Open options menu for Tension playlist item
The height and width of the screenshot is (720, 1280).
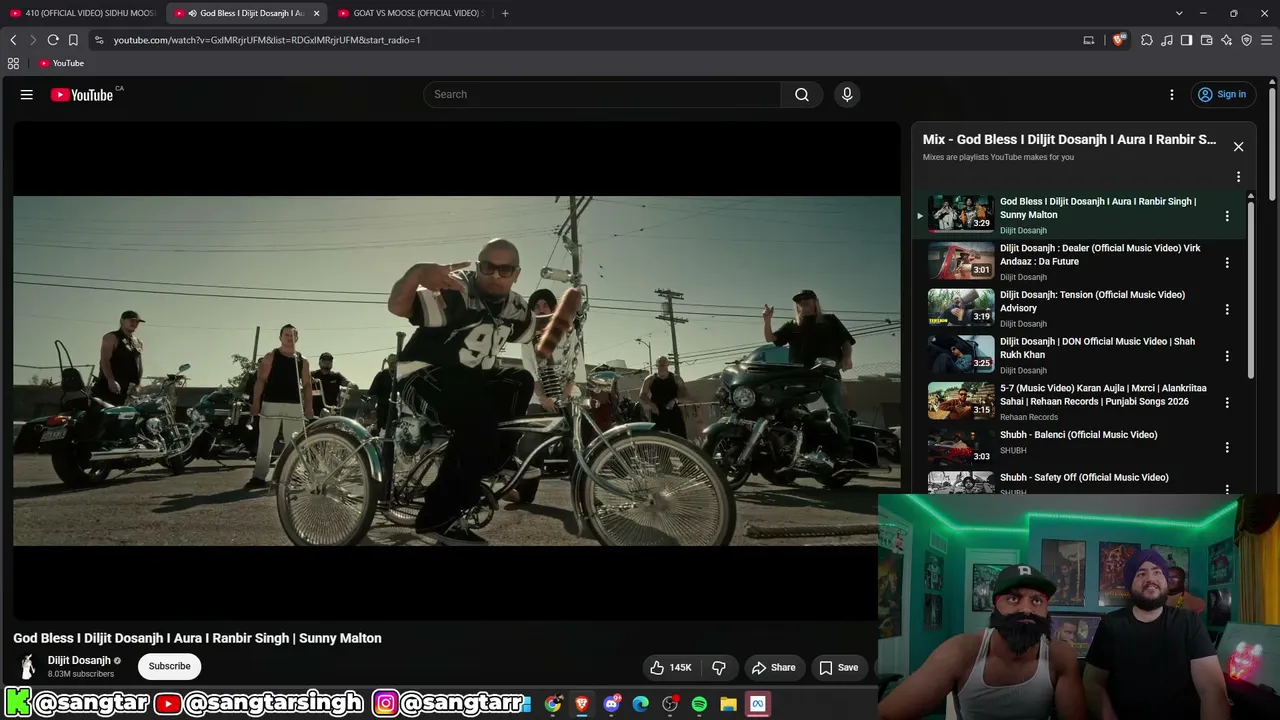(x=1227, y=309)
